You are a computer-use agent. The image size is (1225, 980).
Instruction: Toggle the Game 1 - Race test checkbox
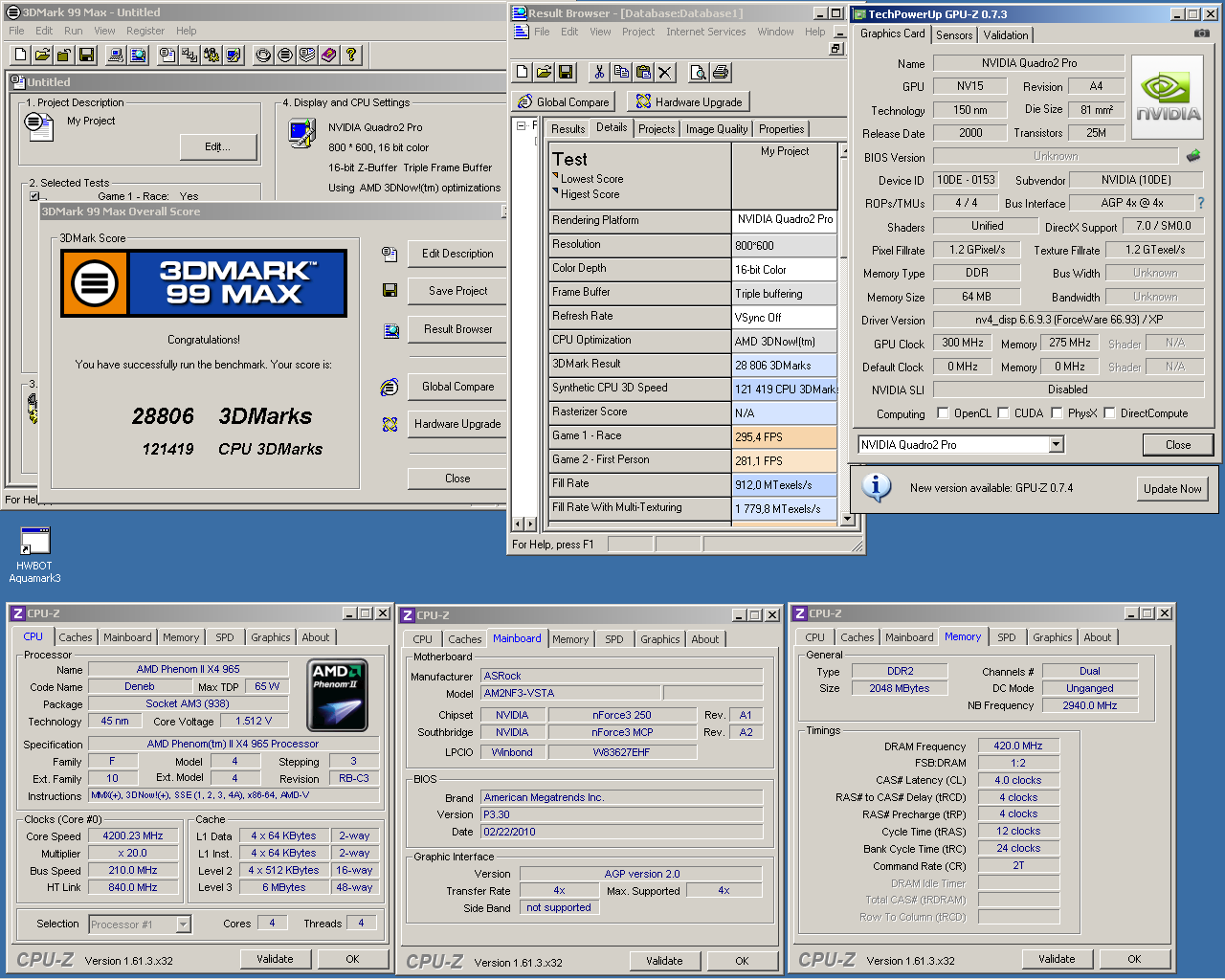(33, 196)
